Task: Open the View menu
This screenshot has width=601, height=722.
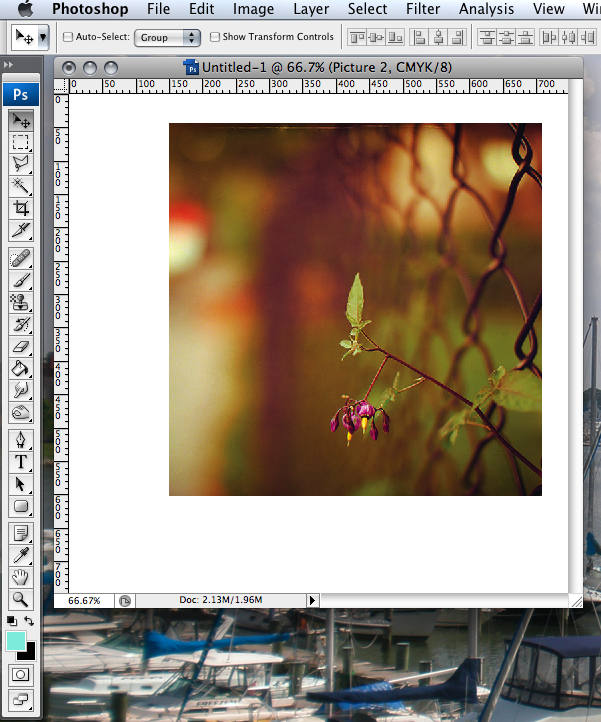Action: (548, 9)
